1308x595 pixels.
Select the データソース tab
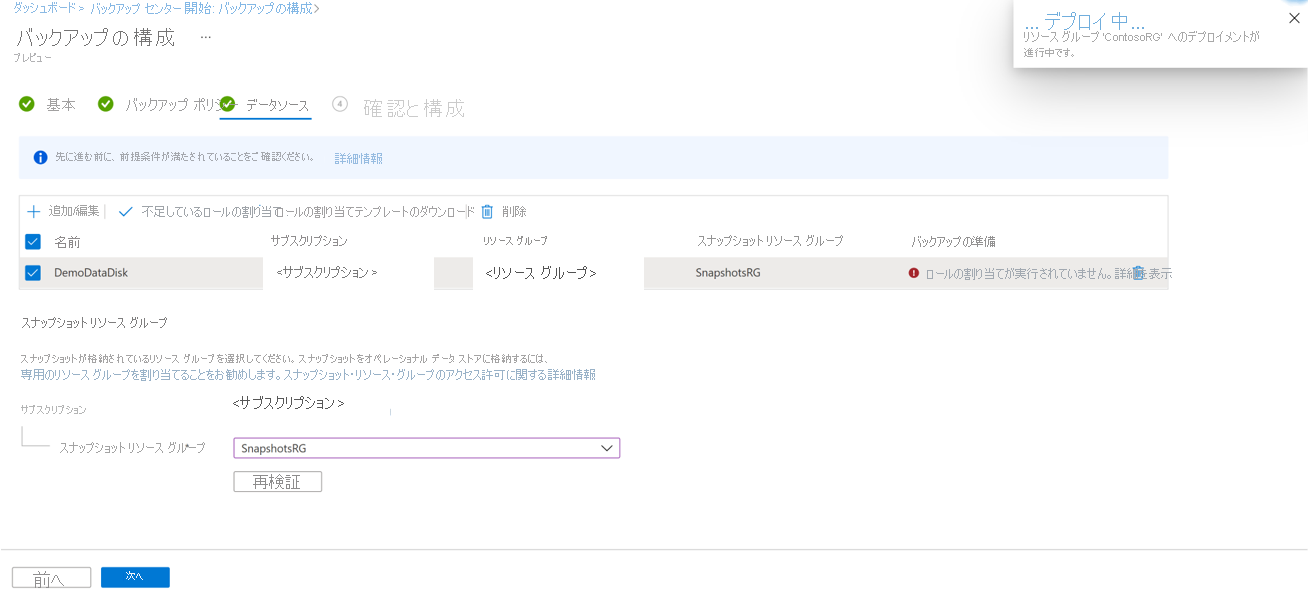(x=277, y=105)
